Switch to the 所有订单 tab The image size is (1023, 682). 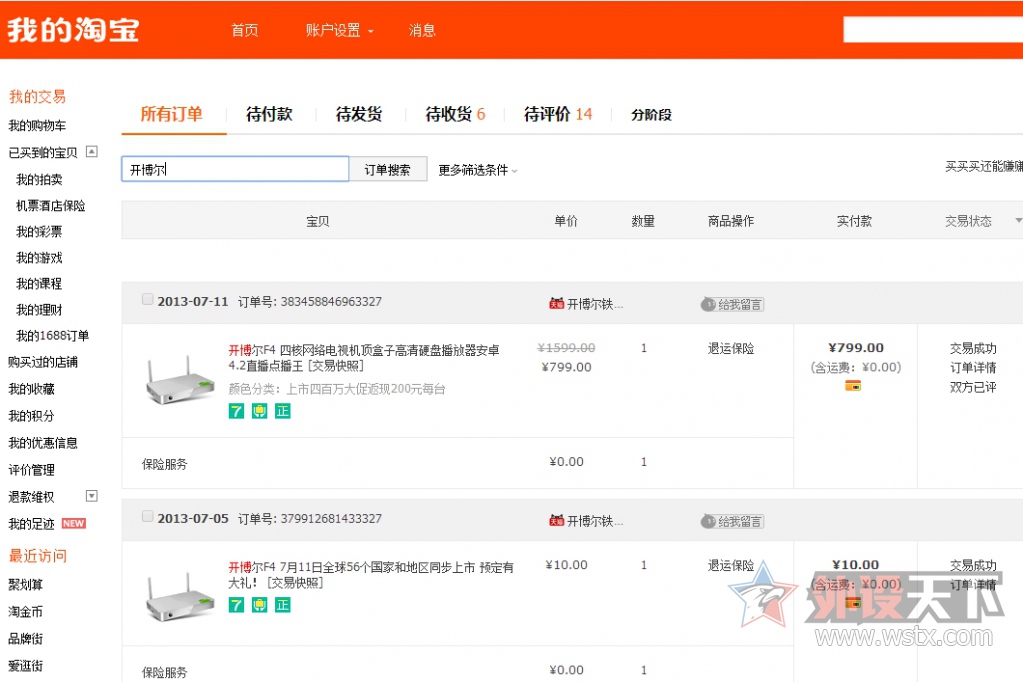pyautogui.click(x=172, y=114)
